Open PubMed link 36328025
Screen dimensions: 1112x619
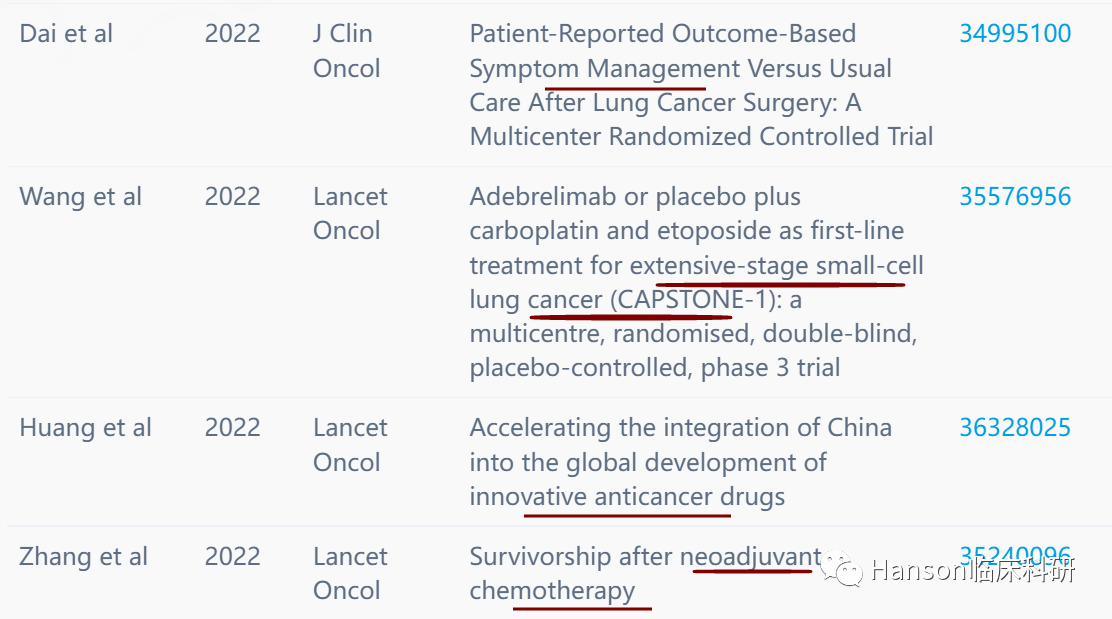point(1015,428)
